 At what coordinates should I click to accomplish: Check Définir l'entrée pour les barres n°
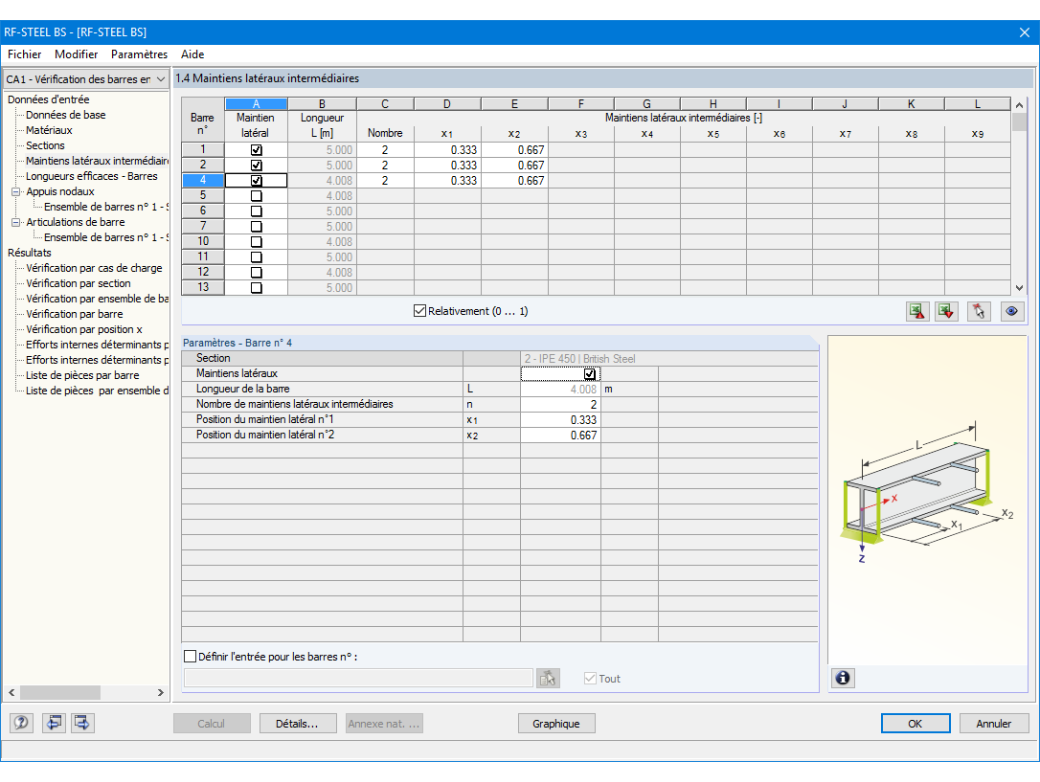click(190, 657)
